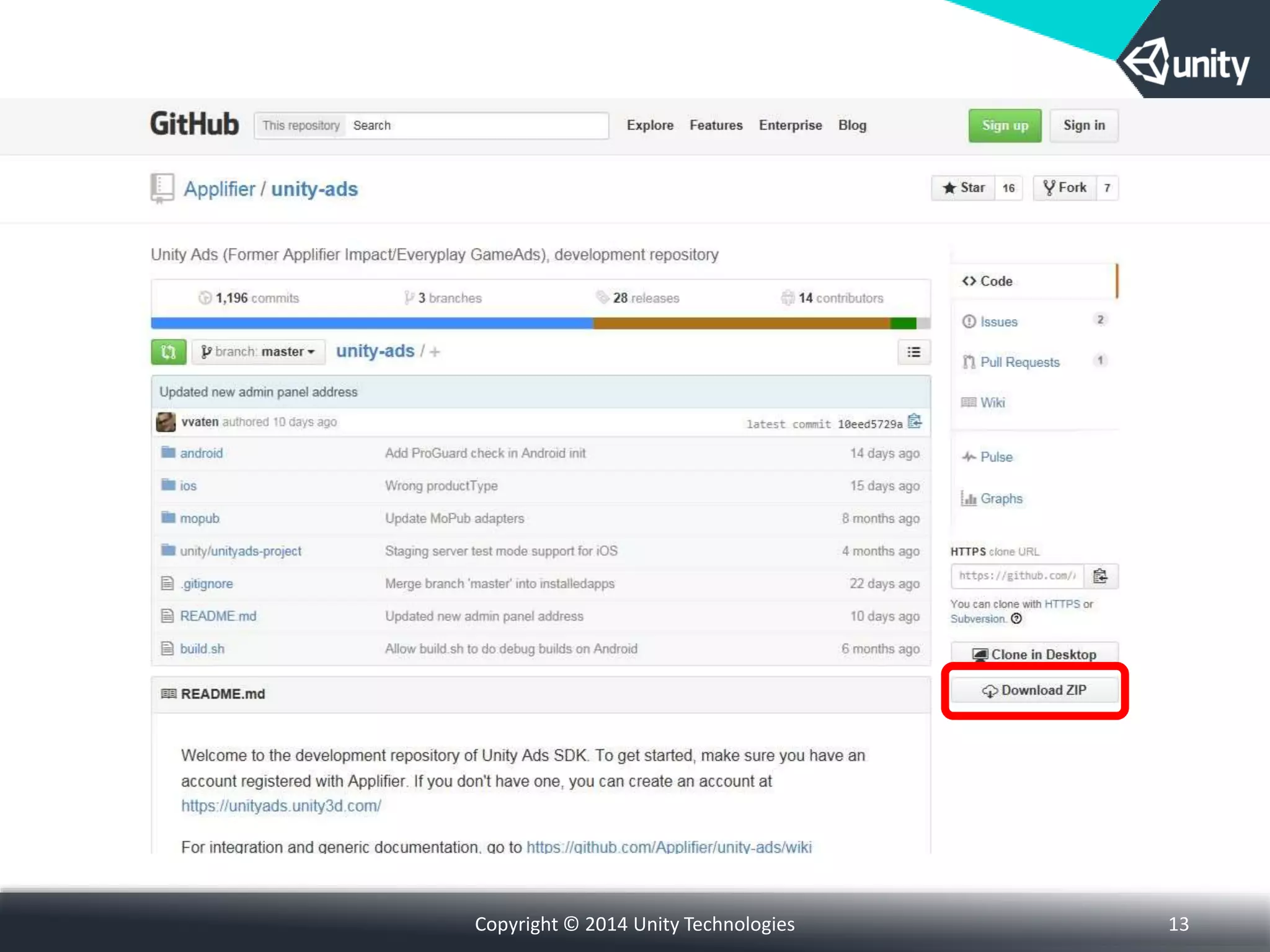Screen dimensions: 1270x952
Task: Open the Pull Requests section
Action: [x=1019, y=362]
